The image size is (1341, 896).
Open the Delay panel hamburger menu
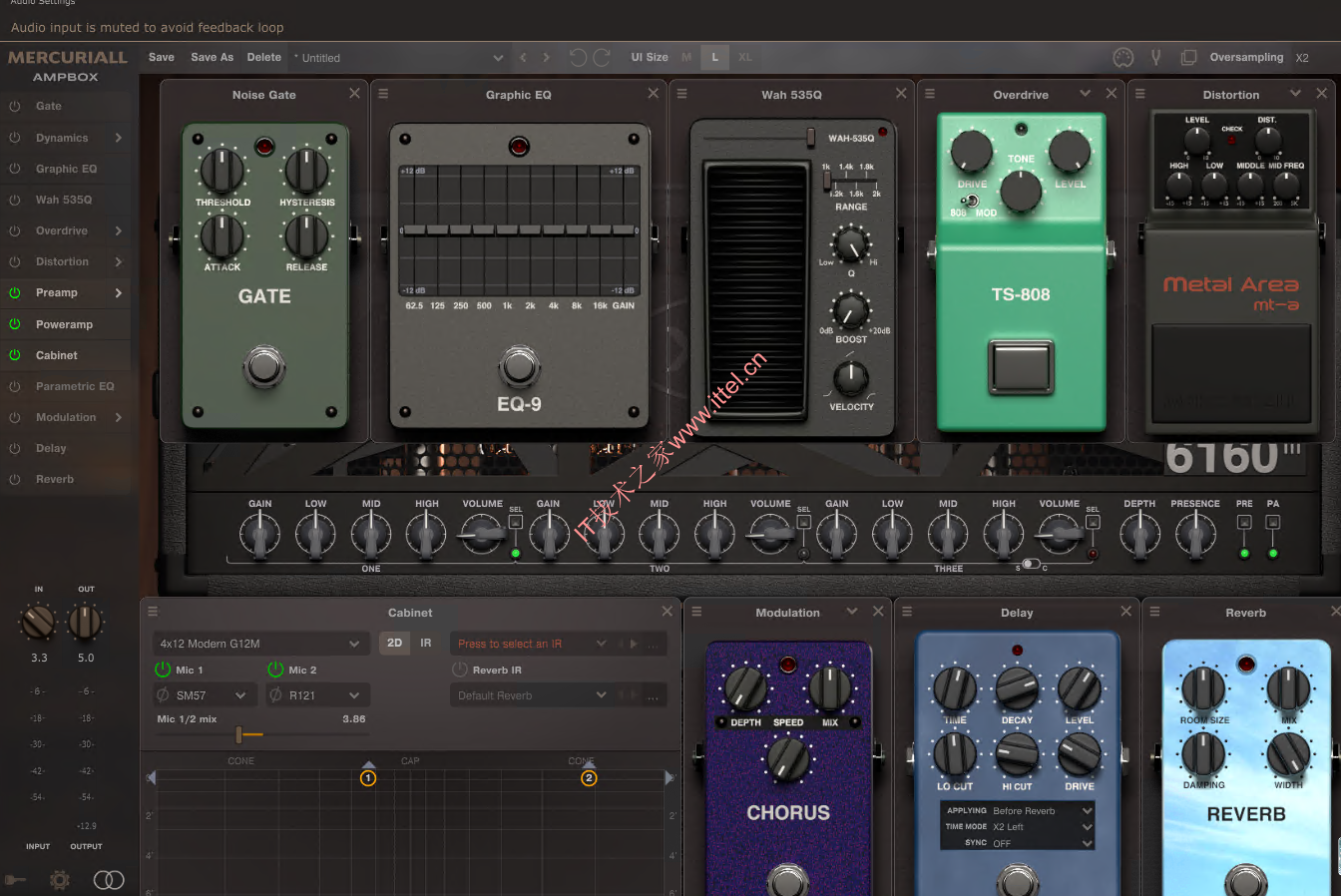906,612
